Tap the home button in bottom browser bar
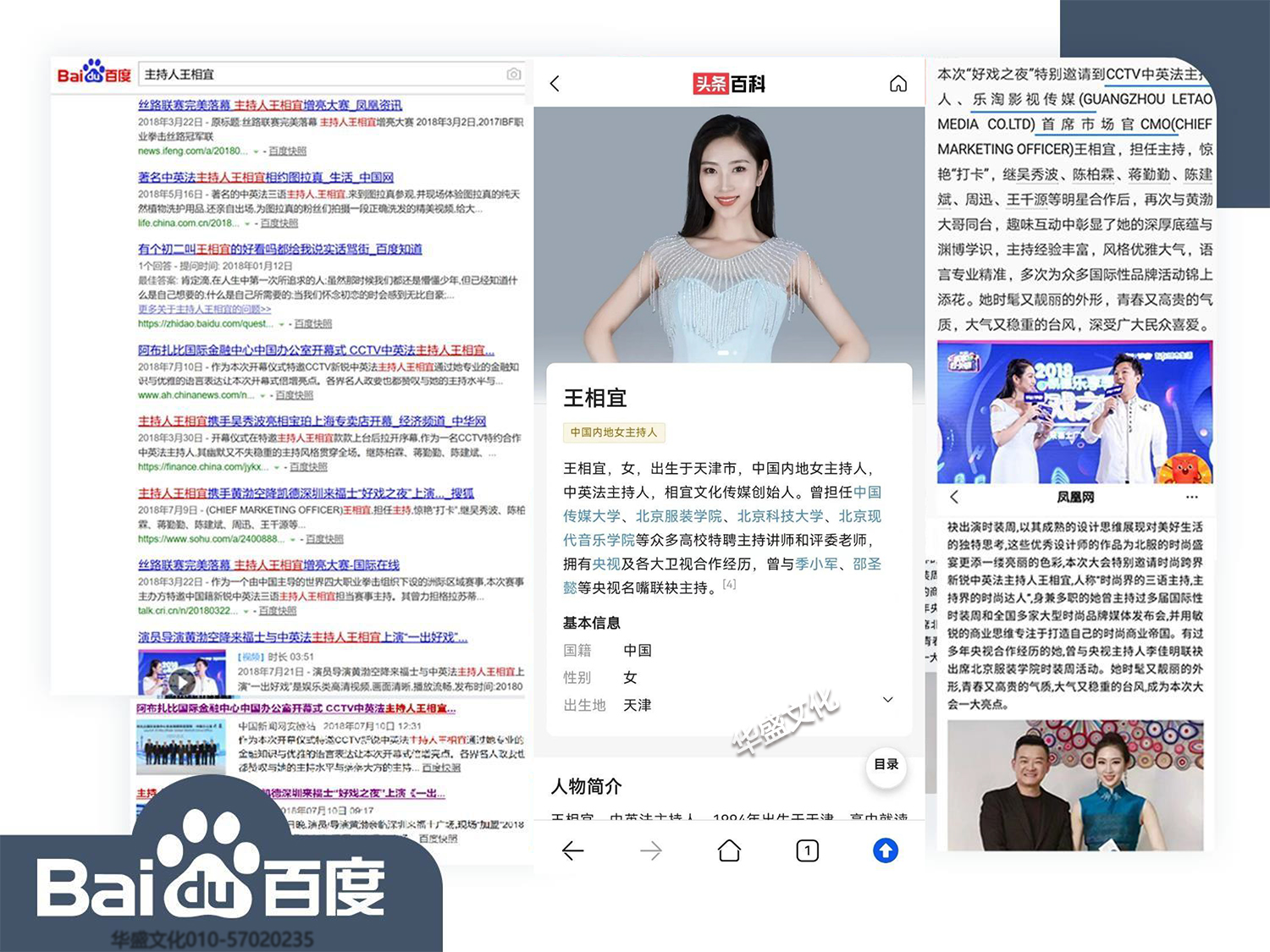 (729, 850)
